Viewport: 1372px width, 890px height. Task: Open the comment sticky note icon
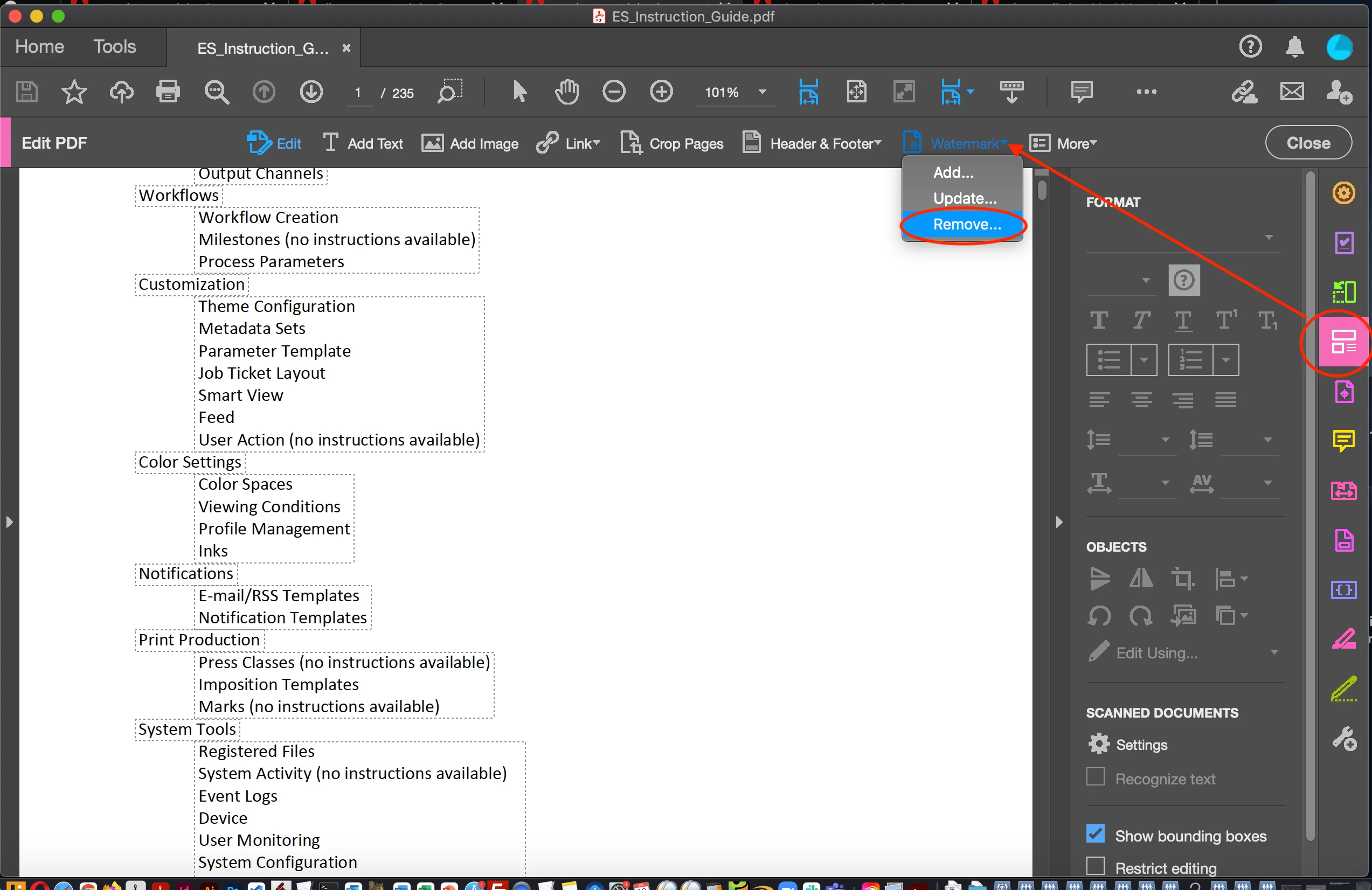pos(1081,92)
